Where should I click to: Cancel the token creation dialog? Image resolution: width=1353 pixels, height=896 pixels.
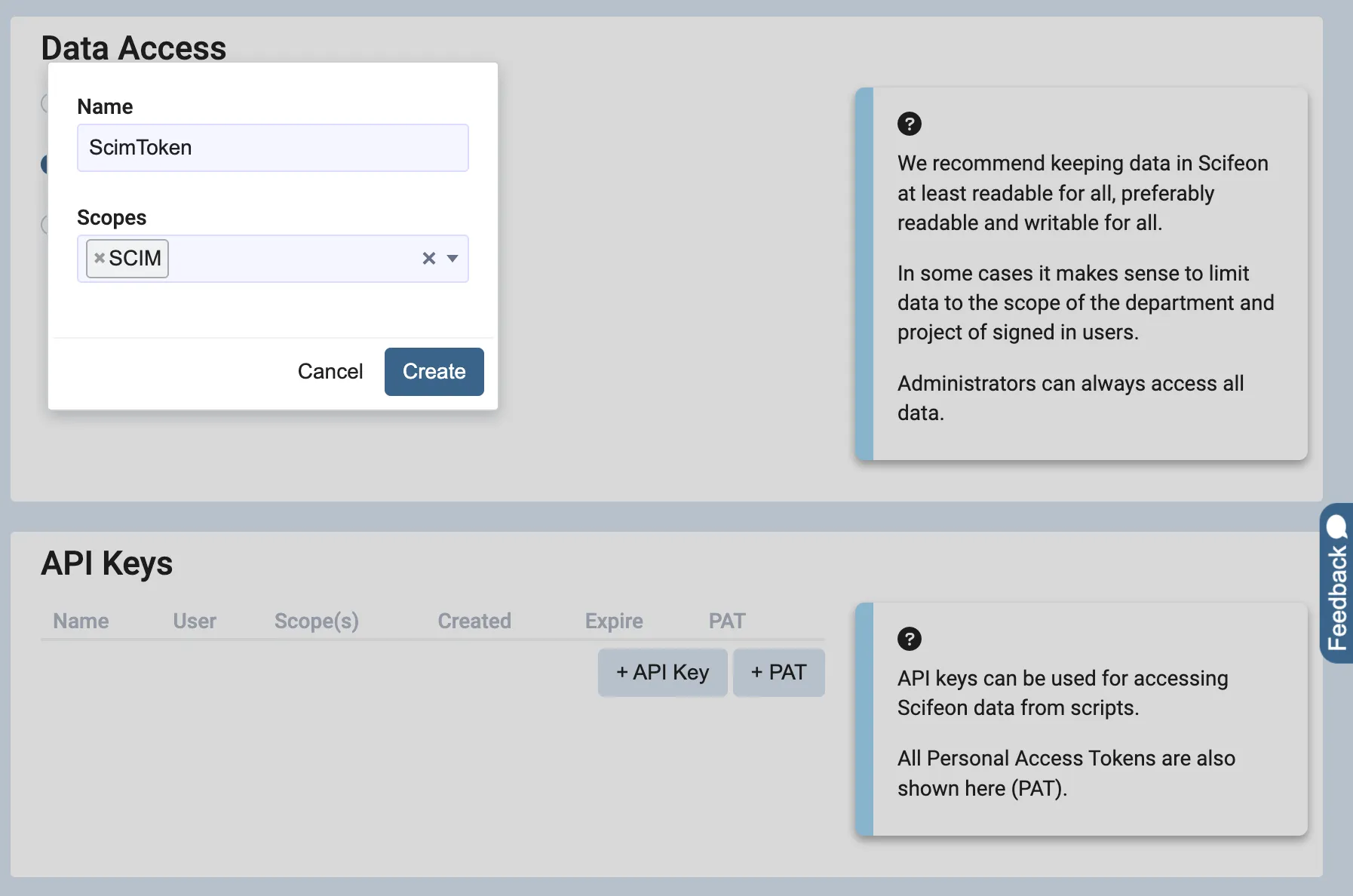point(330,371)
